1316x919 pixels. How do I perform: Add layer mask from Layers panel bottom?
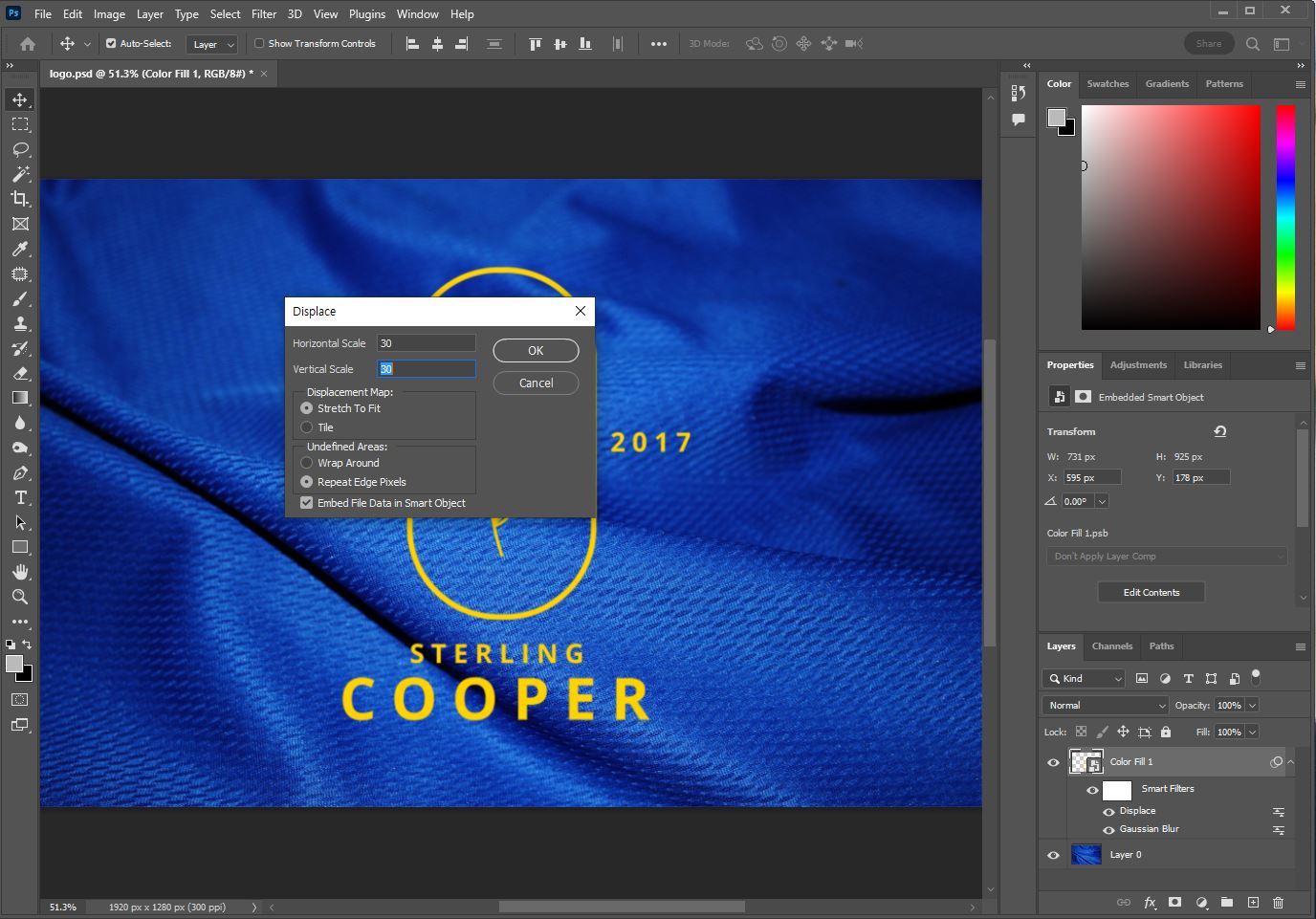click(1175, 902)
